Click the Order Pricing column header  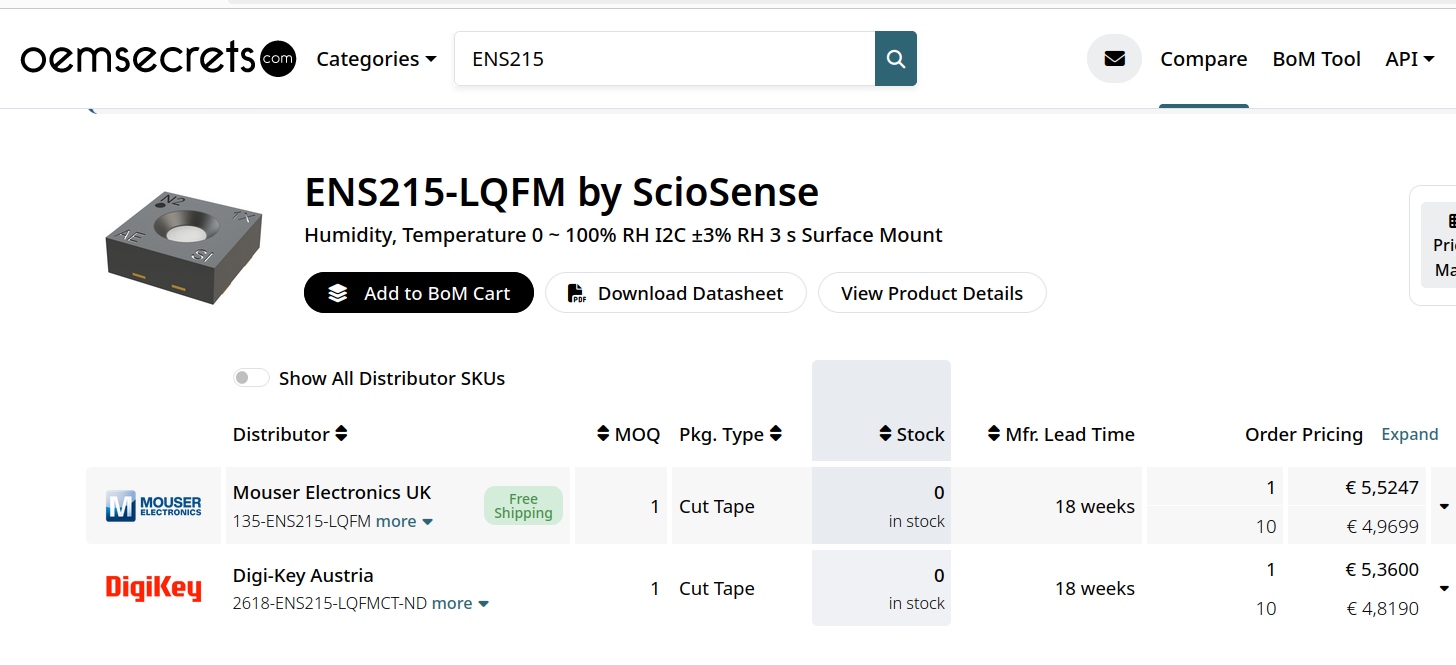1304,434
